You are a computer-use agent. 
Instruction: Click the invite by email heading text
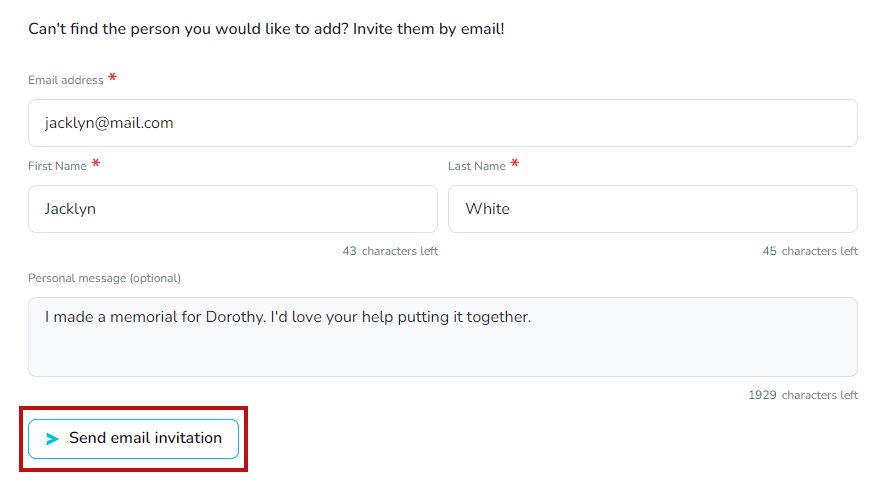coord(266,29)
